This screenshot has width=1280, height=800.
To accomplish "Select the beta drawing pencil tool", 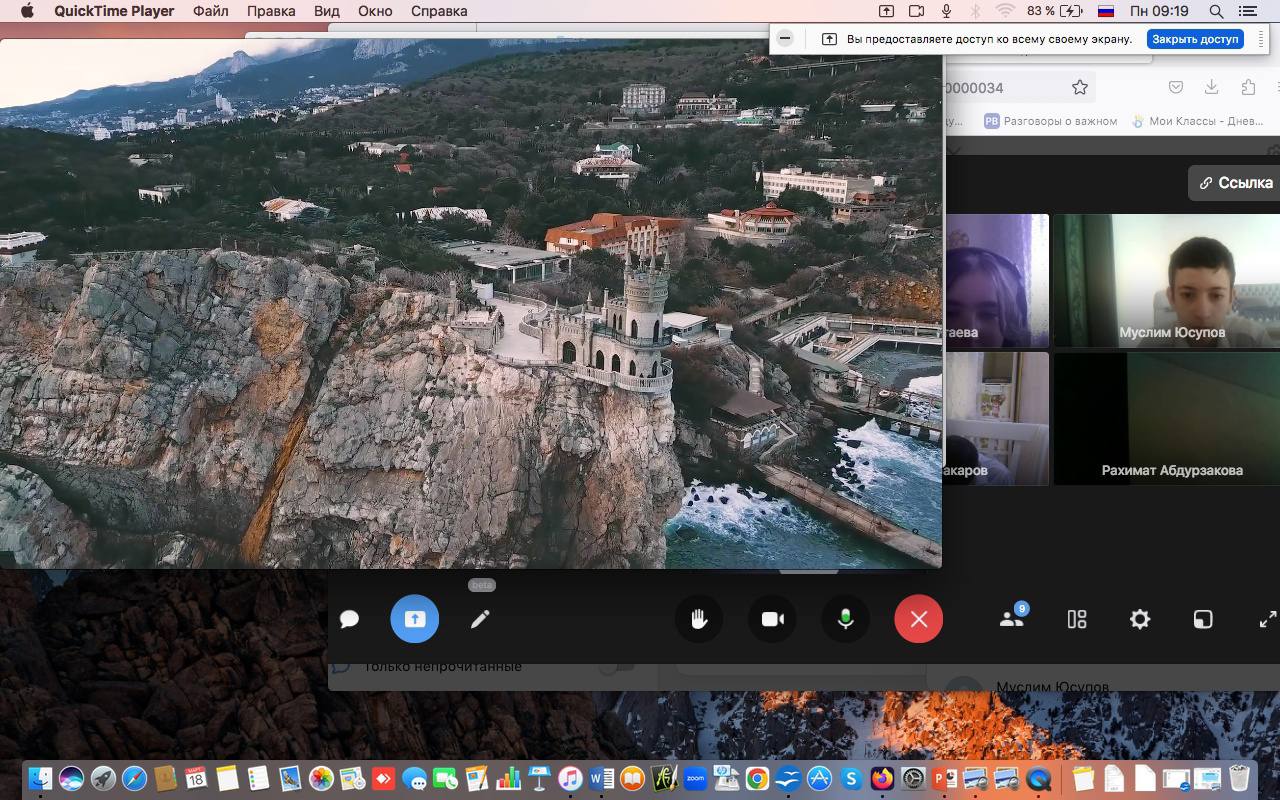I will tap(480, 619).
